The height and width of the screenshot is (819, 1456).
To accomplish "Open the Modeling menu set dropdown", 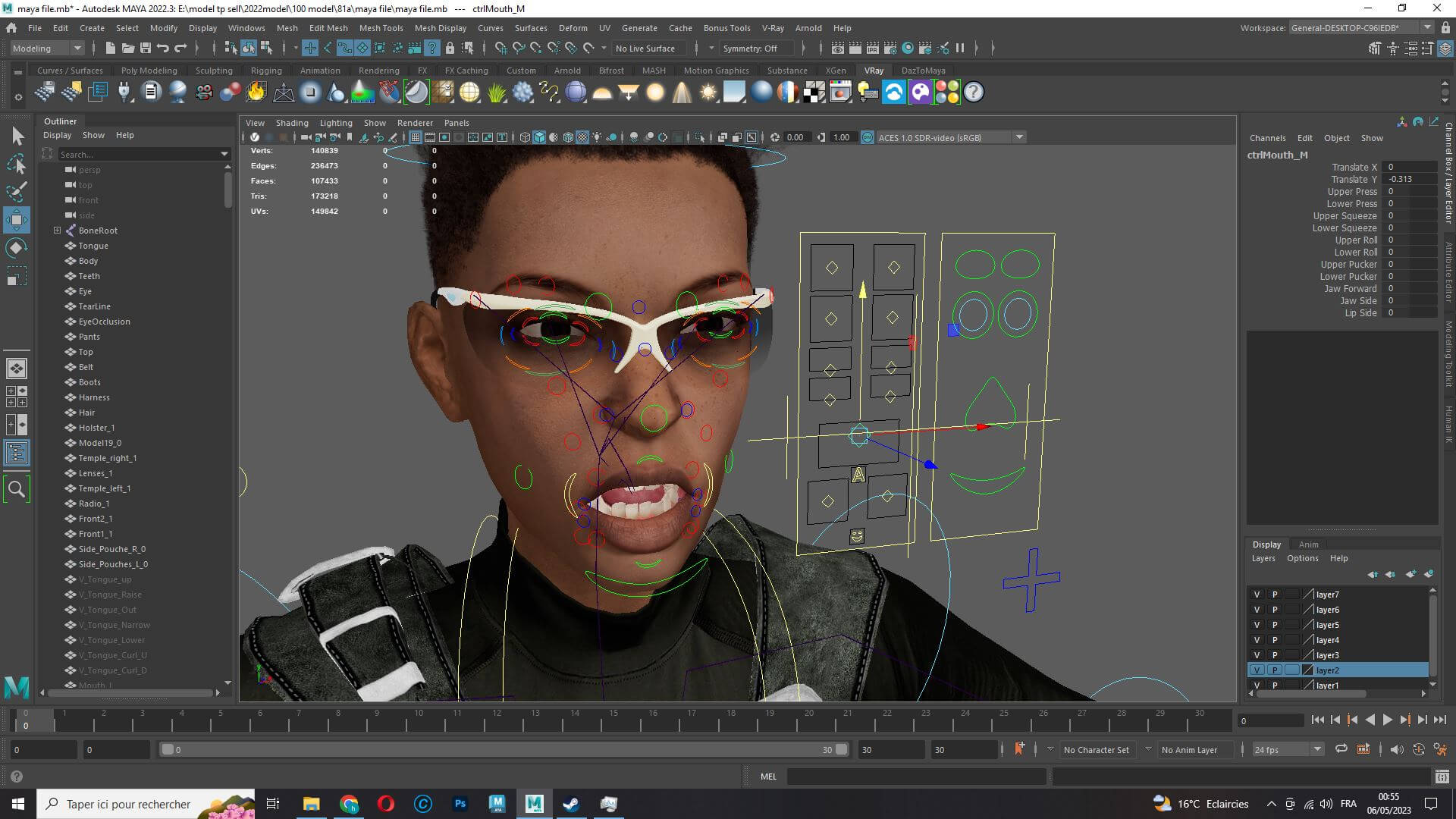I will [x=47, y=48].
